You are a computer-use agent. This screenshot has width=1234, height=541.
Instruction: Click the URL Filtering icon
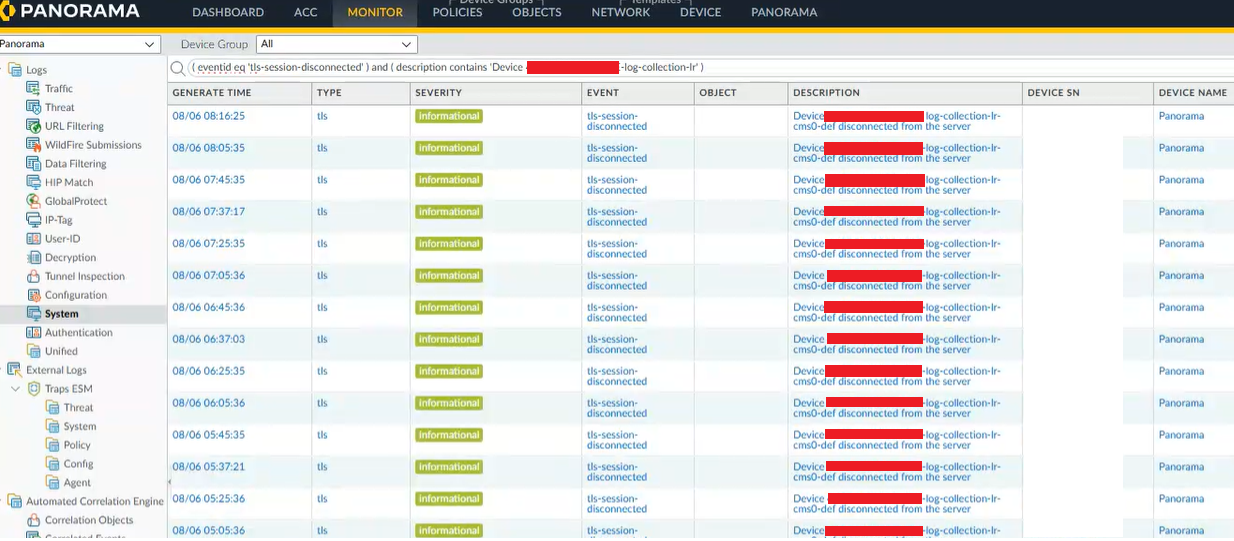tap(33, 126)
